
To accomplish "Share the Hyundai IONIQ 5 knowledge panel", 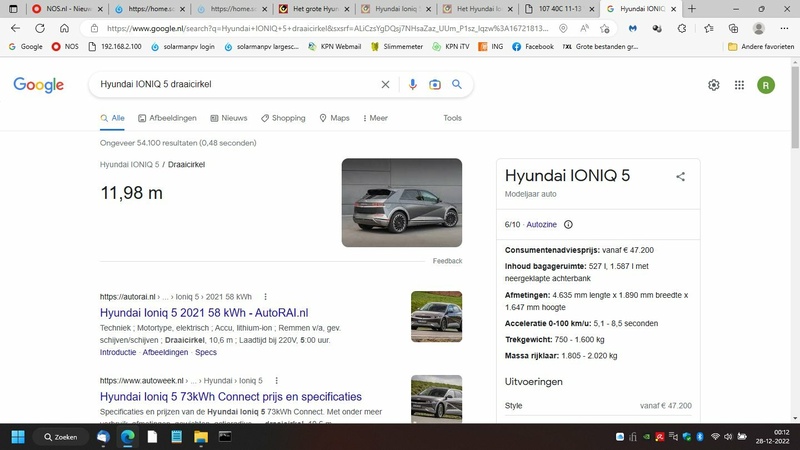I will [681, 177].
